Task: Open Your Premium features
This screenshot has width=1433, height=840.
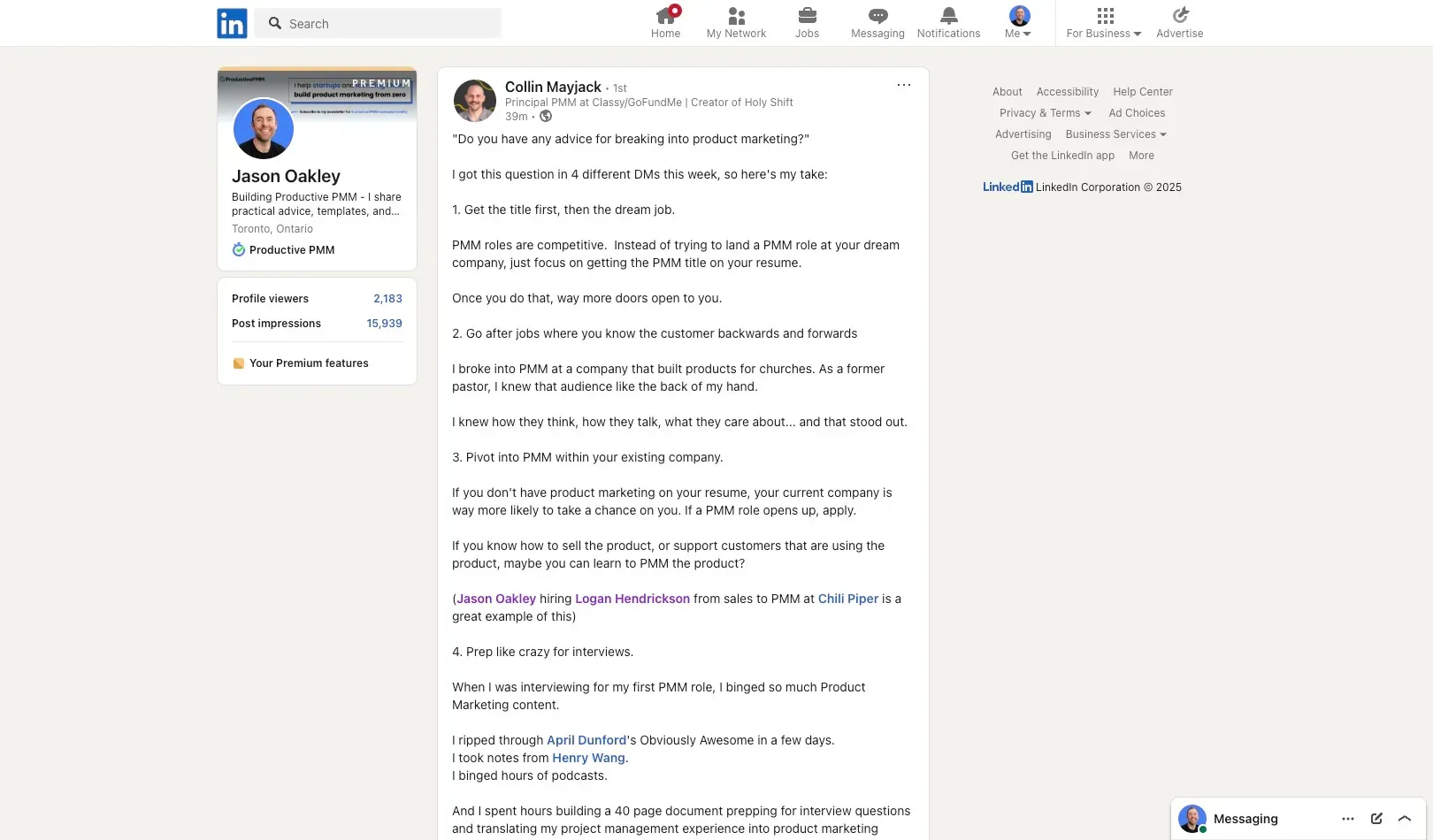Action: click(x=309, y=363)
